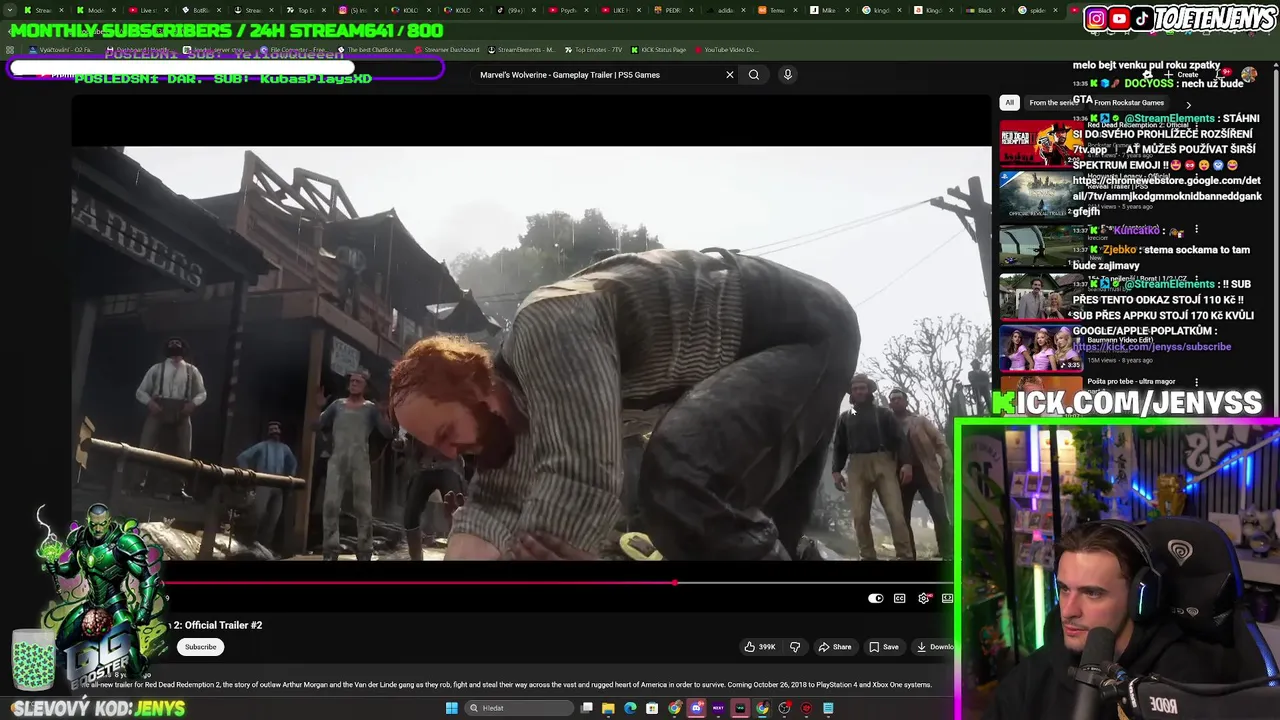Viewport: 1280px width, 720px height.
Task: Open Microsoft Store from the taskbar
Action: click(652, 708)
